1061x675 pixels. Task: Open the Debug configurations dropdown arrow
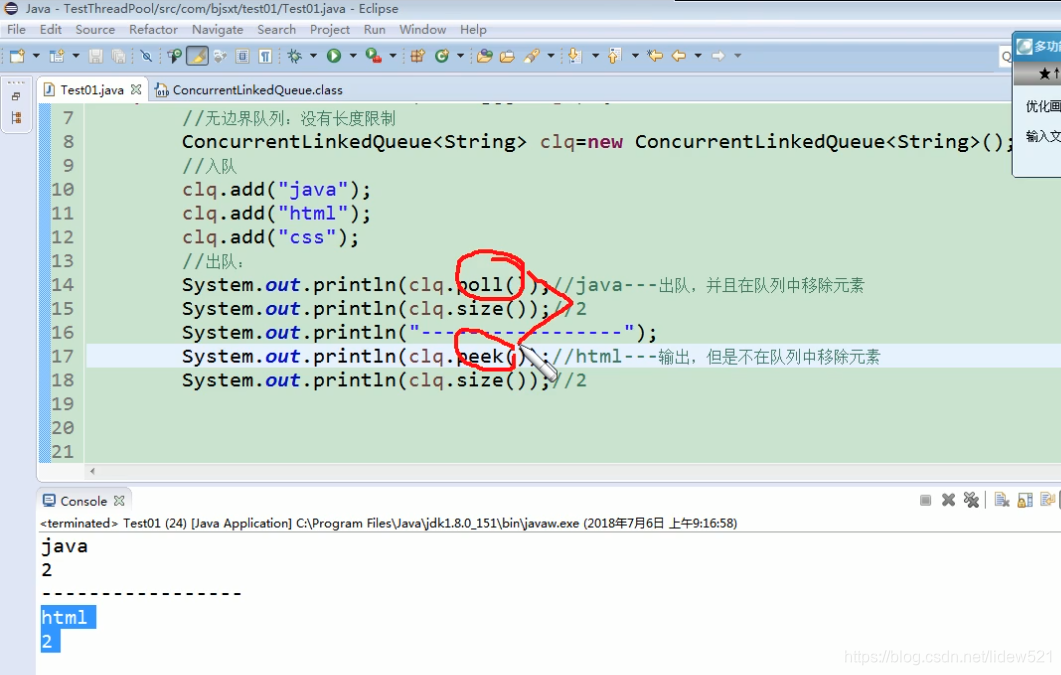click(x=313, y=56)
